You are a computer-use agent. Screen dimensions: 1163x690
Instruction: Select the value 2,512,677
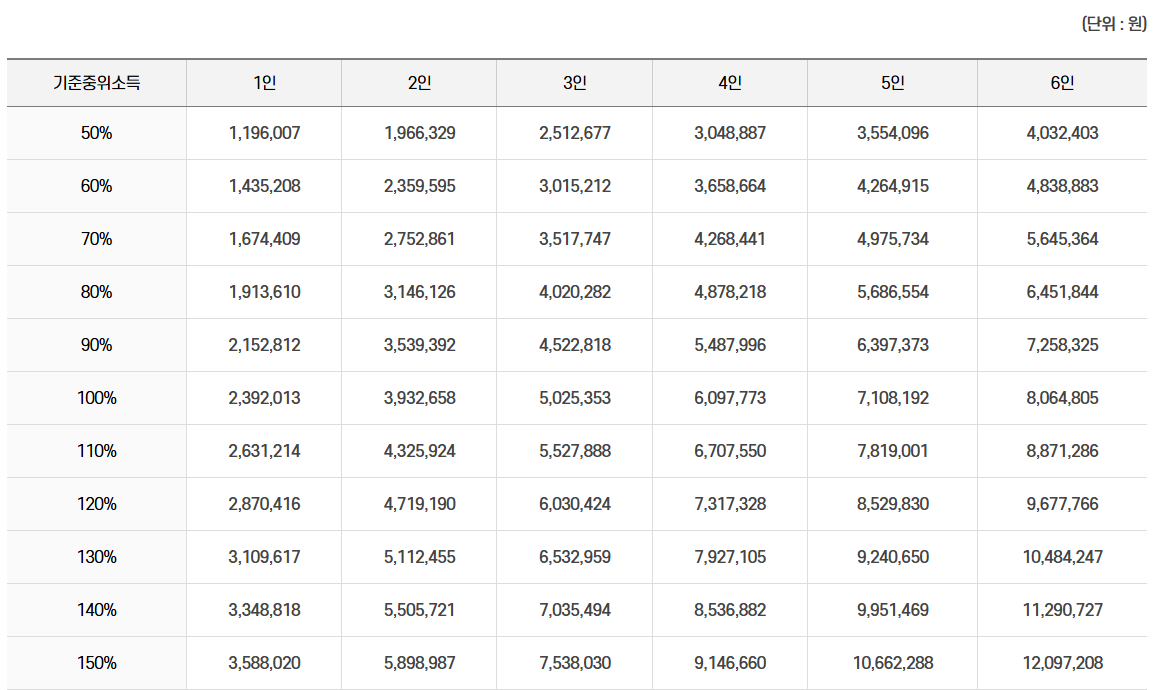[575, 133]
